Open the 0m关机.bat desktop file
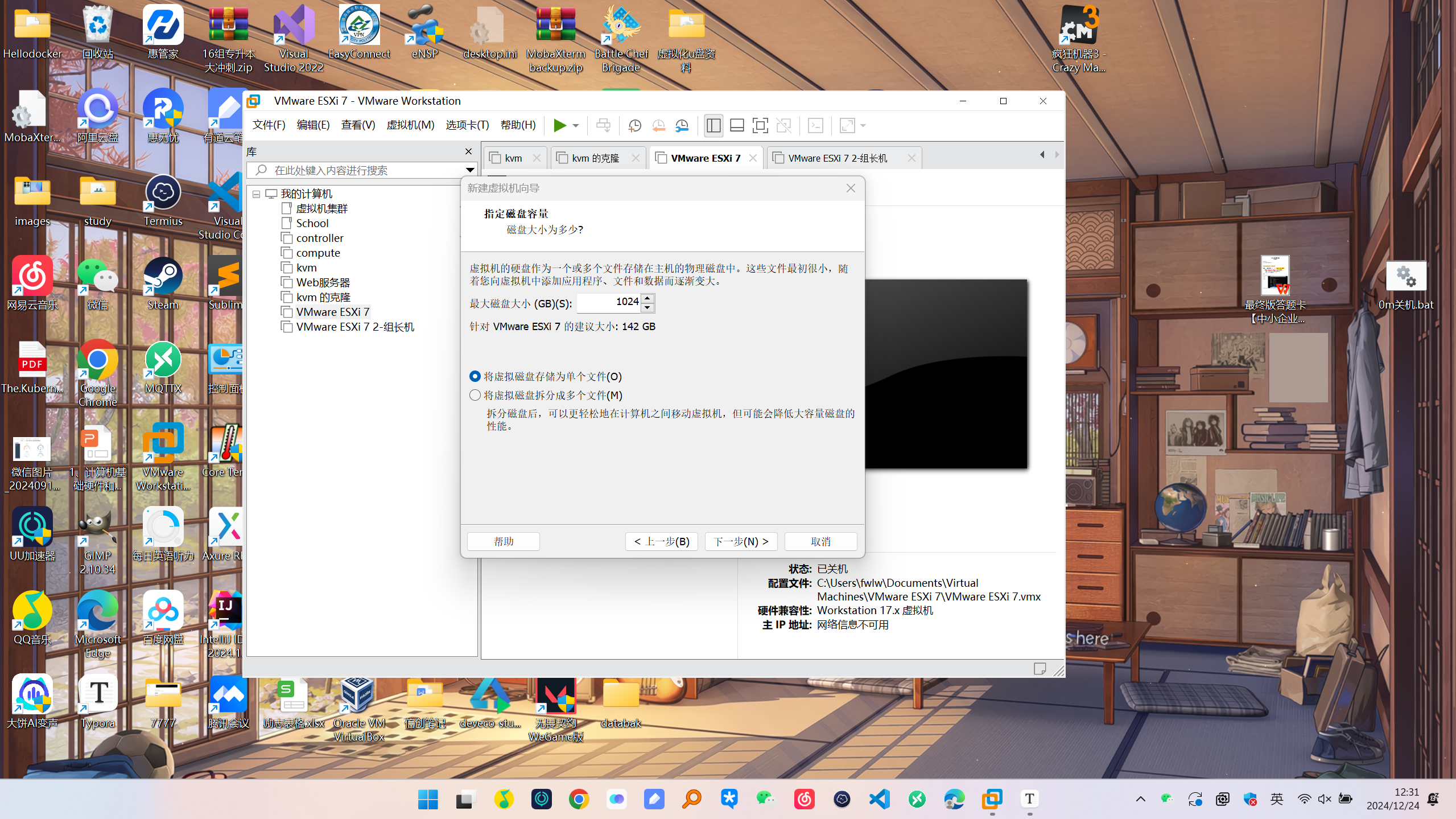Viewport: 1456px width, 819px height. coord(1406,286)
